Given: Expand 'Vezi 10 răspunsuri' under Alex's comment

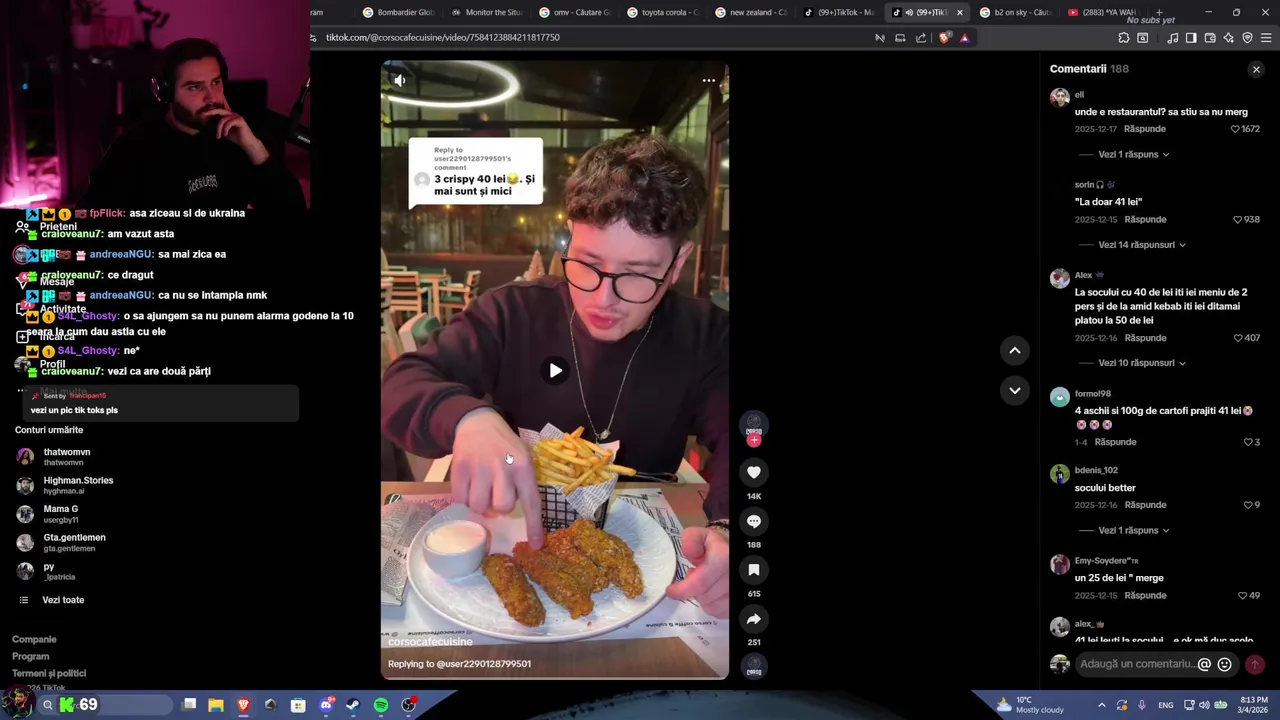Looking at the screenshot, I should [1142, 363].
